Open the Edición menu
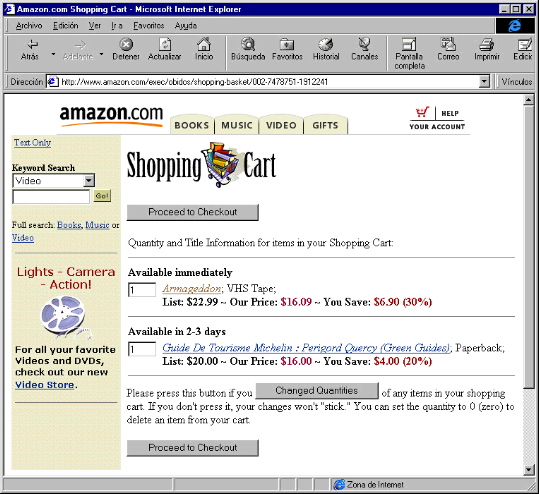 point(65,25)
